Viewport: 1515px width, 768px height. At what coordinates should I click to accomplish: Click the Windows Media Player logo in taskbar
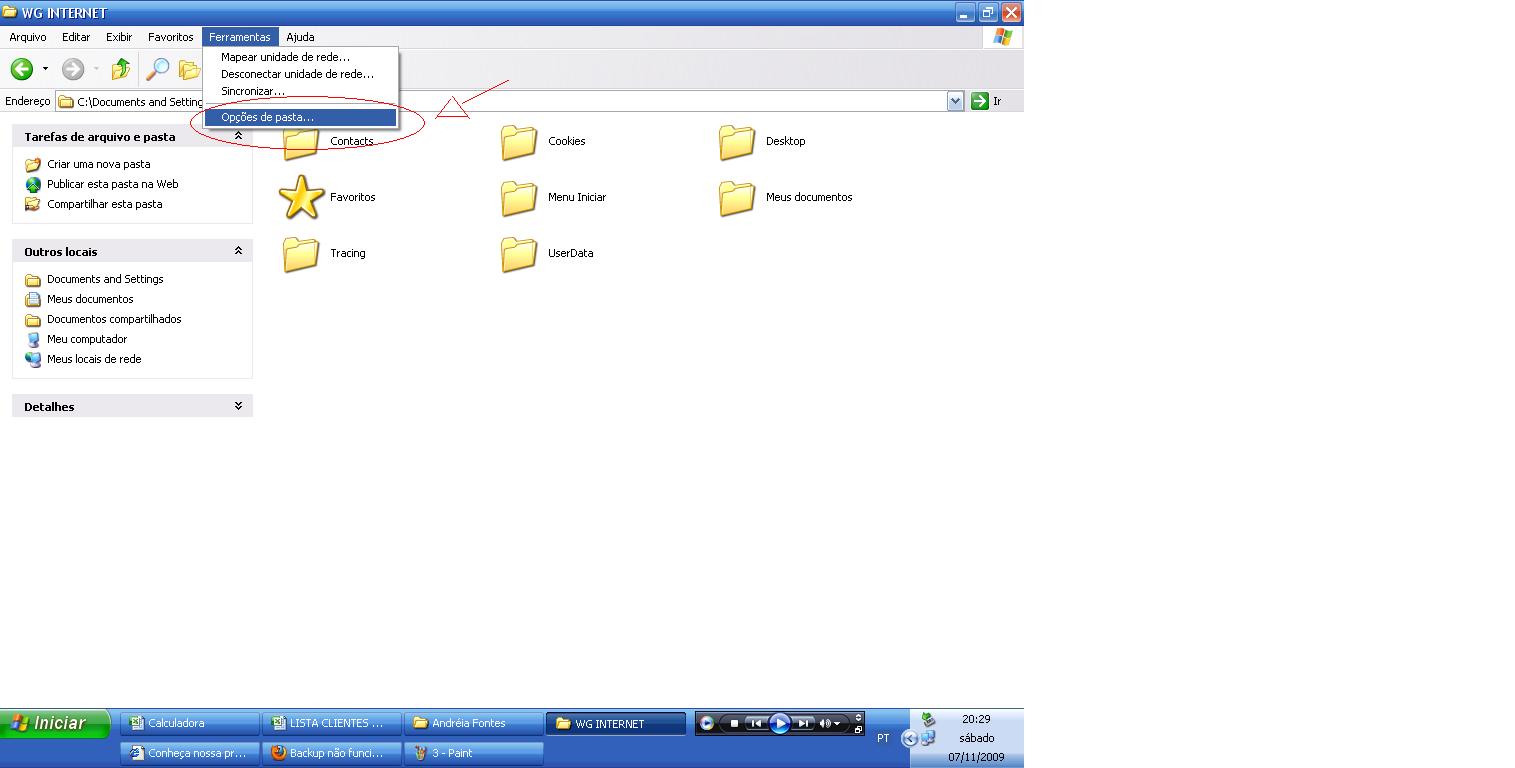tap(706, 723)
